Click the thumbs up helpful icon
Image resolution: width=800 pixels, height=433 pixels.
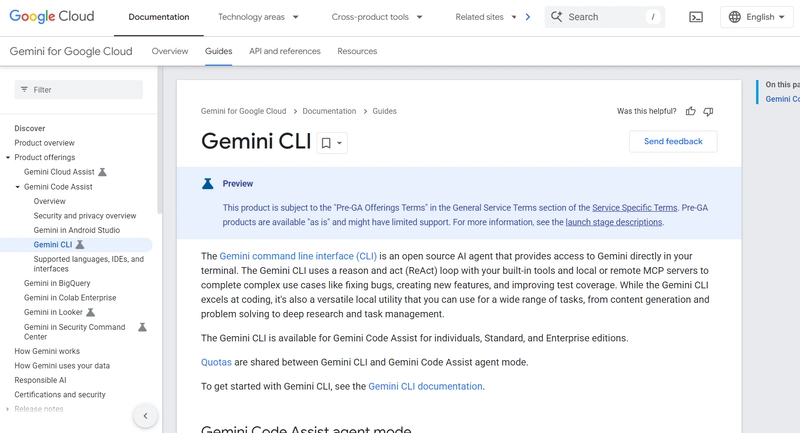point(690,112)
